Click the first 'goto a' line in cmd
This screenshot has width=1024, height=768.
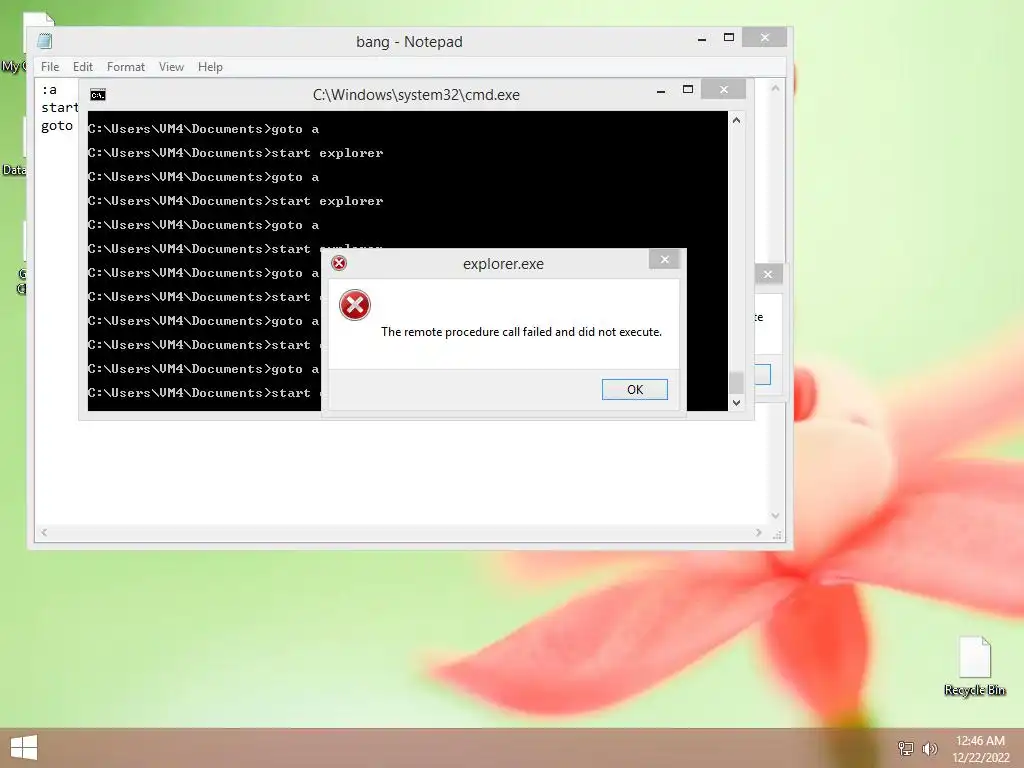[204, 129]
